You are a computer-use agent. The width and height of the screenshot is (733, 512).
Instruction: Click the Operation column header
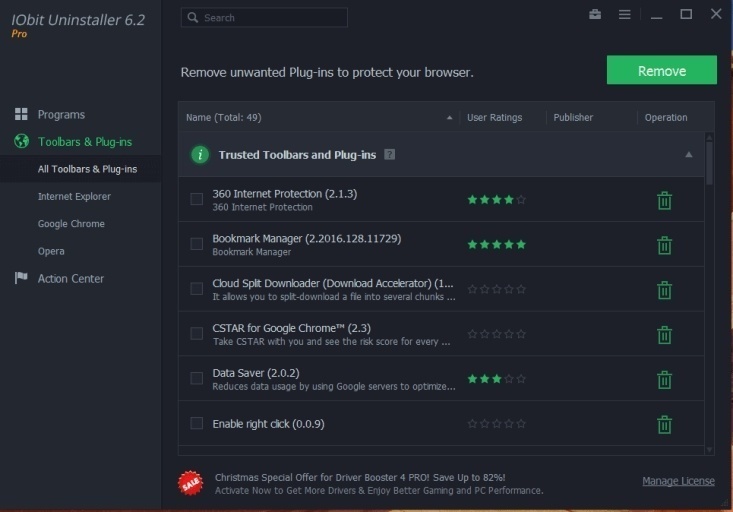666,117
